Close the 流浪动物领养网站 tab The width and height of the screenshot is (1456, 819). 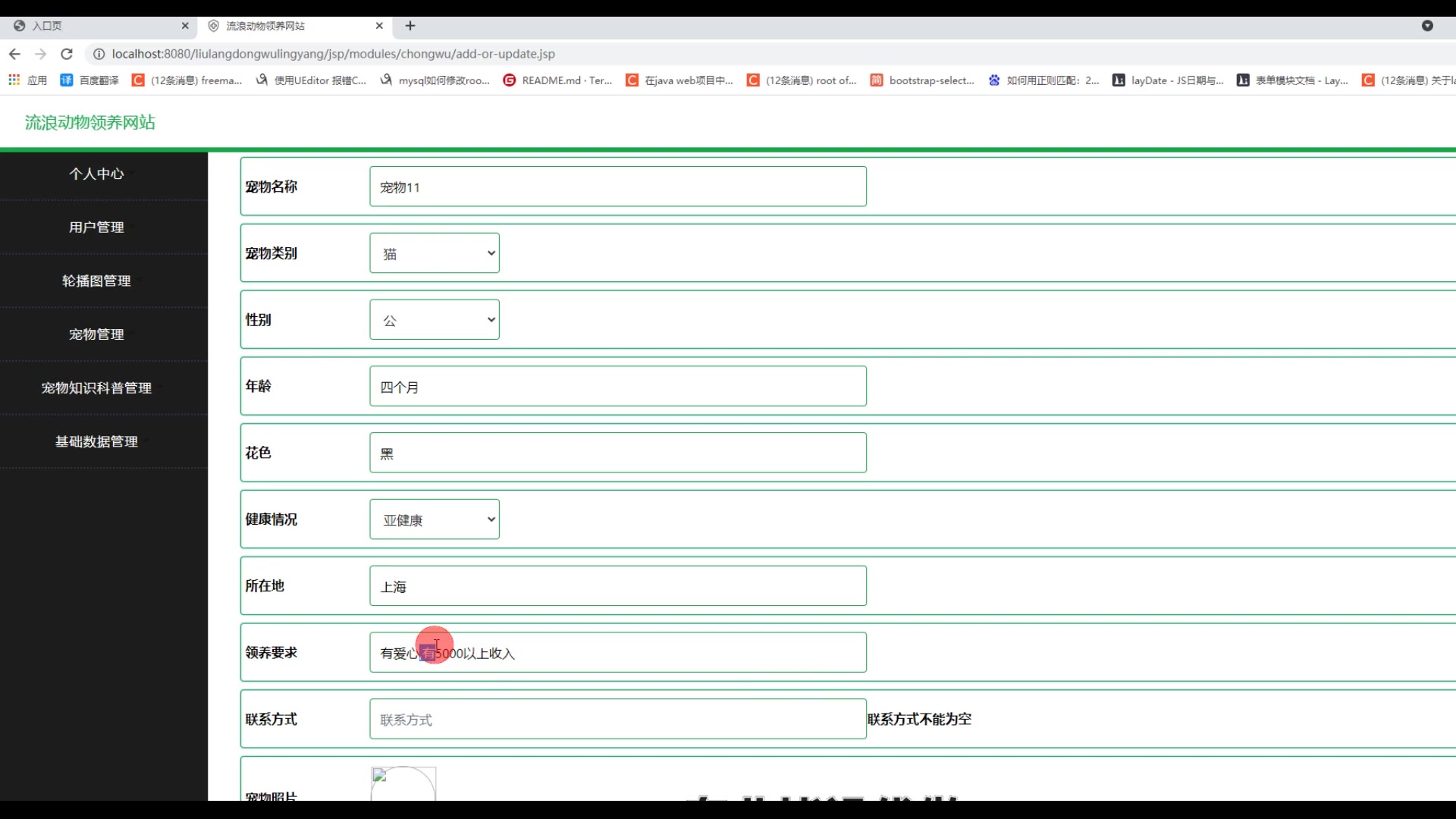pos(379,26)
